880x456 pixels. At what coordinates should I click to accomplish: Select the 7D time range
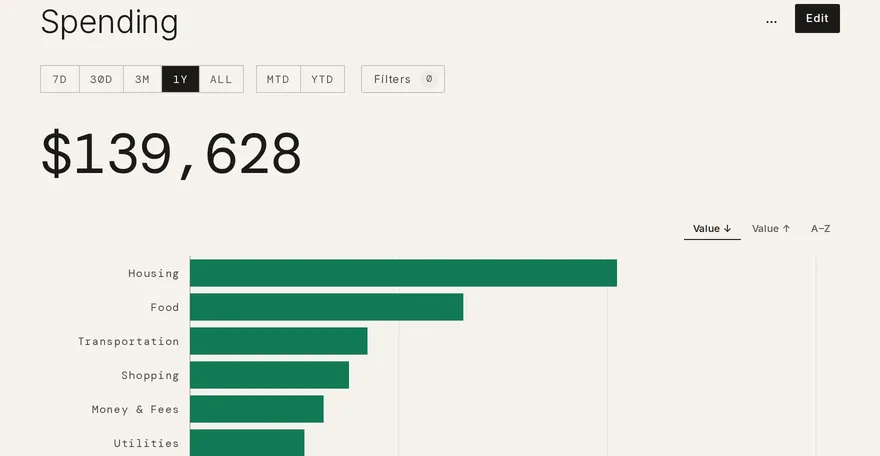59,79
